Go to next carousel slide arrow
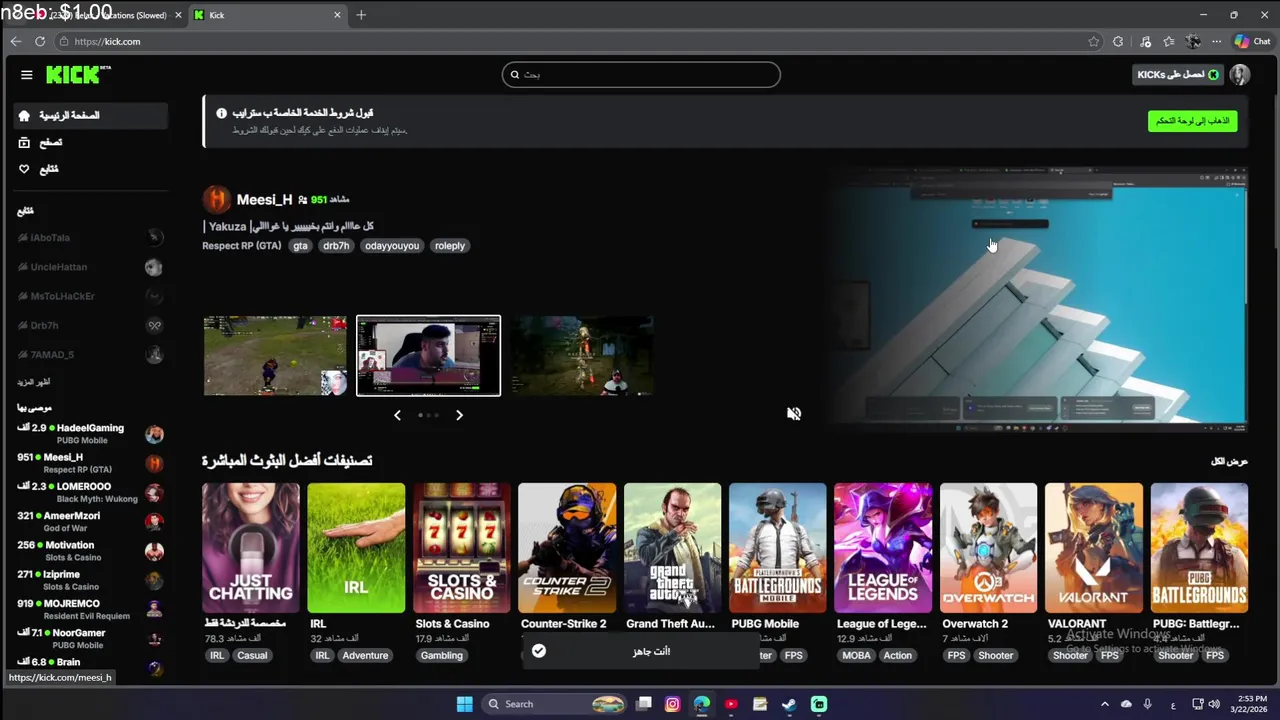 (x=459, y=415)
